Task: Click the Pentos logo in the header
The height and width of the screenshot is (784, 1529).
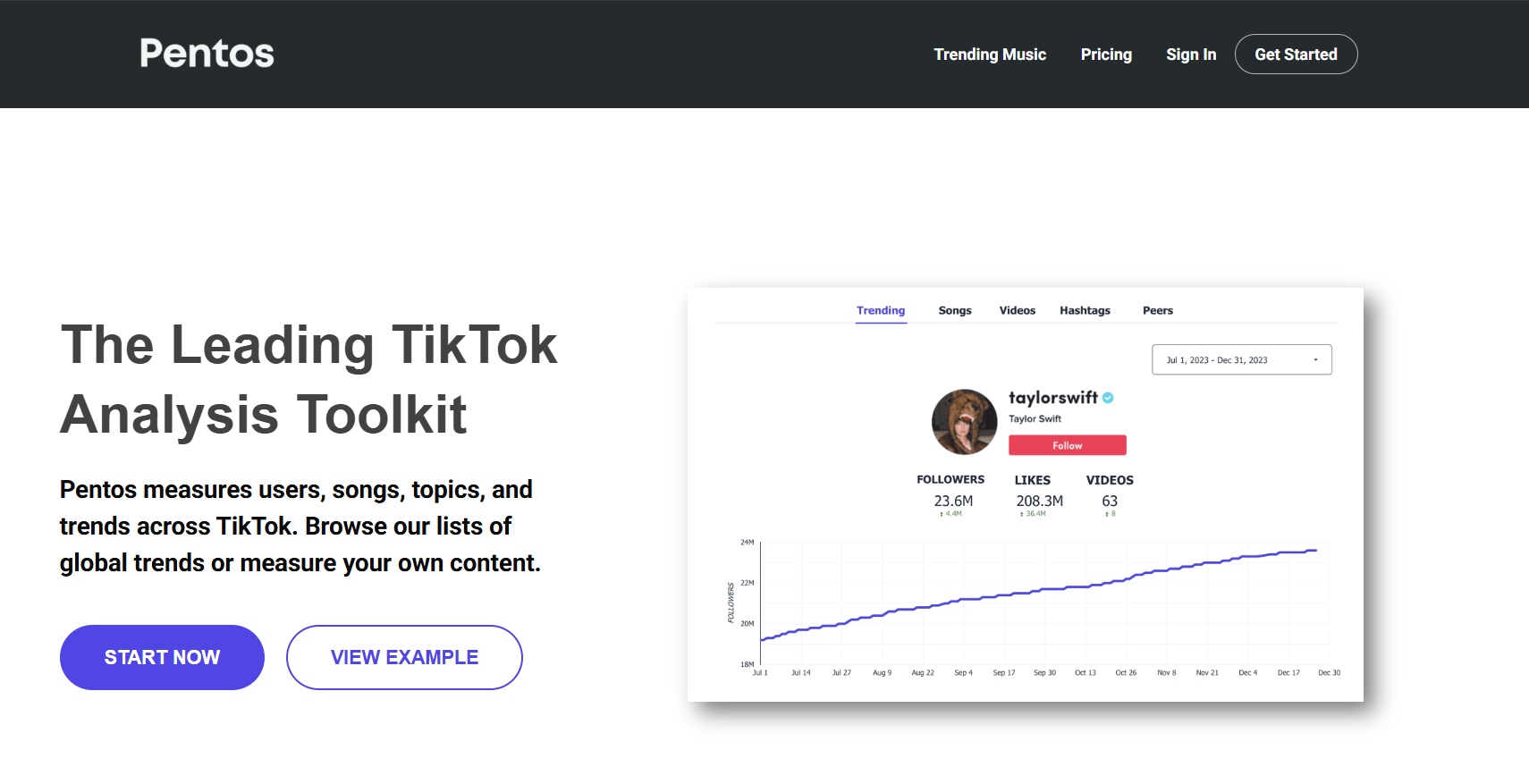Action: (207, 54)
